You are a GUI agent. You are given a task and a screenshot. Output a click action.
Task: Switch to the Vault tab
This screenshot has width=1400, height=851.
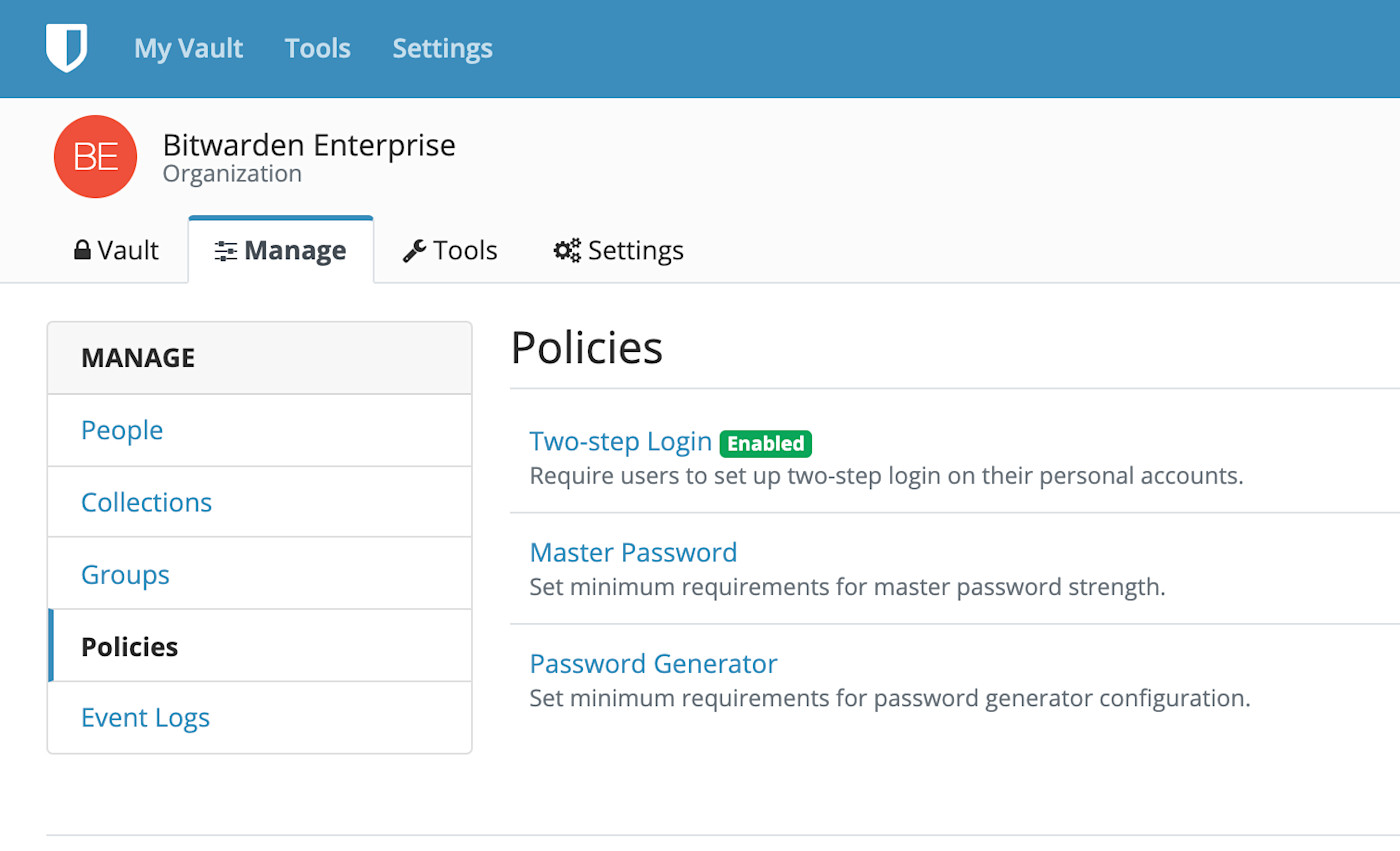pyautogui.click(x=116, y=249)
